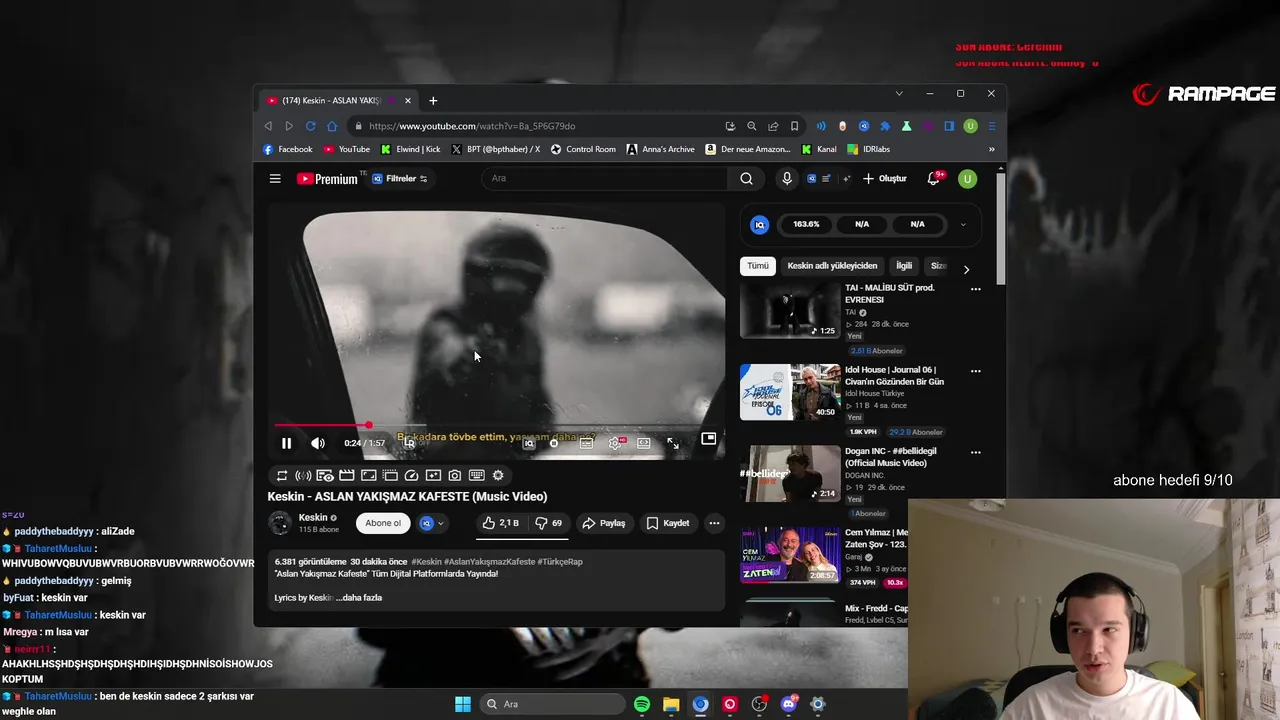Open the YouTube account avatar U
The image size is (1280, 720).
(x=967, y=179)
